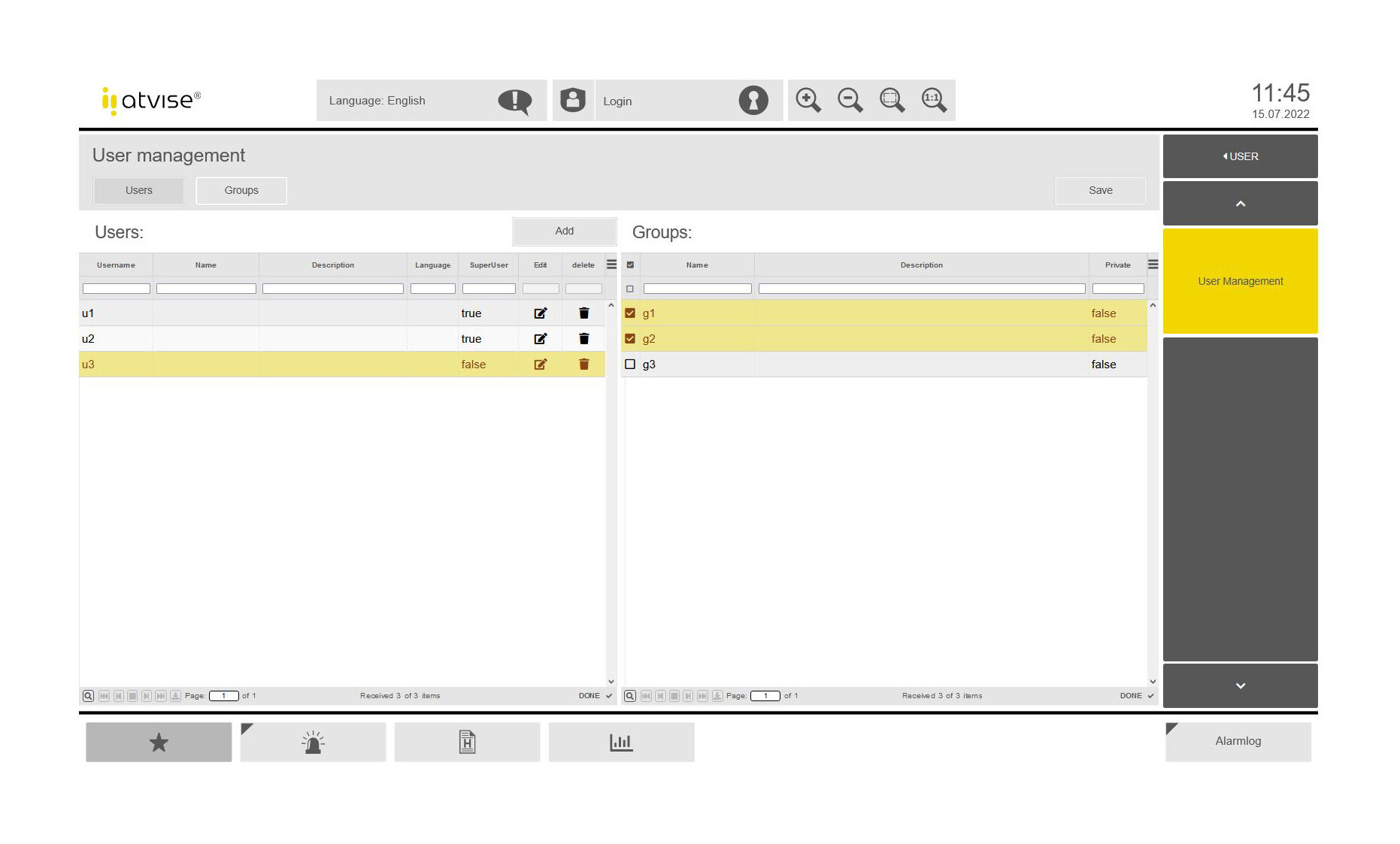Click the zoom out magnifier icon
Screen dimensions: 1400x844
coord(850,100)
